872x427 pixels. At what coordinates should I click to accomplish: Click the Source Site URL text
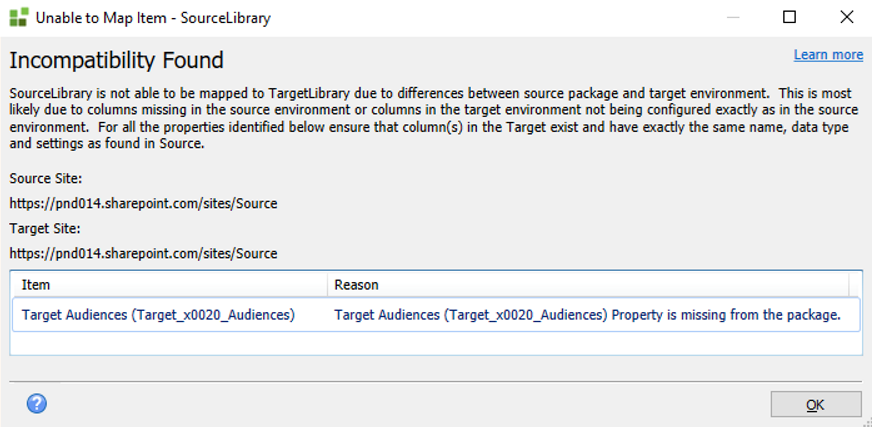tap(143, 203)
